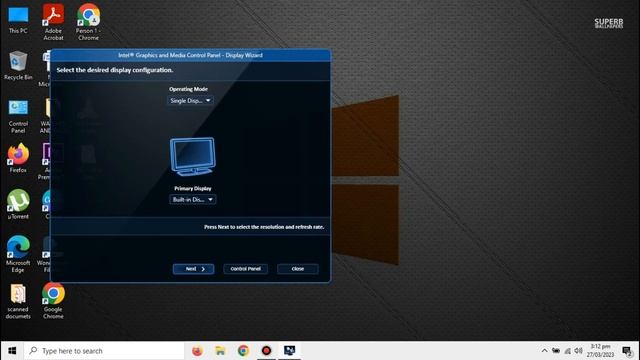The height and width of the screenshot is (360, 640).
Task: Open the volume tray icon
Action: pos(578,351)
